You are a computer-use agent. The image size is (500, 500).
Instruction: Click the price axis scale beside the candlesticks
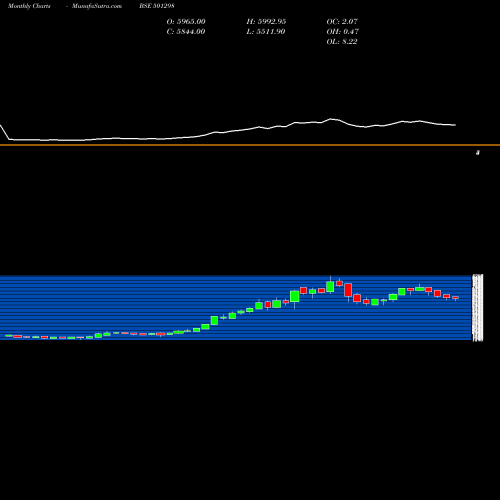(478, 308)
